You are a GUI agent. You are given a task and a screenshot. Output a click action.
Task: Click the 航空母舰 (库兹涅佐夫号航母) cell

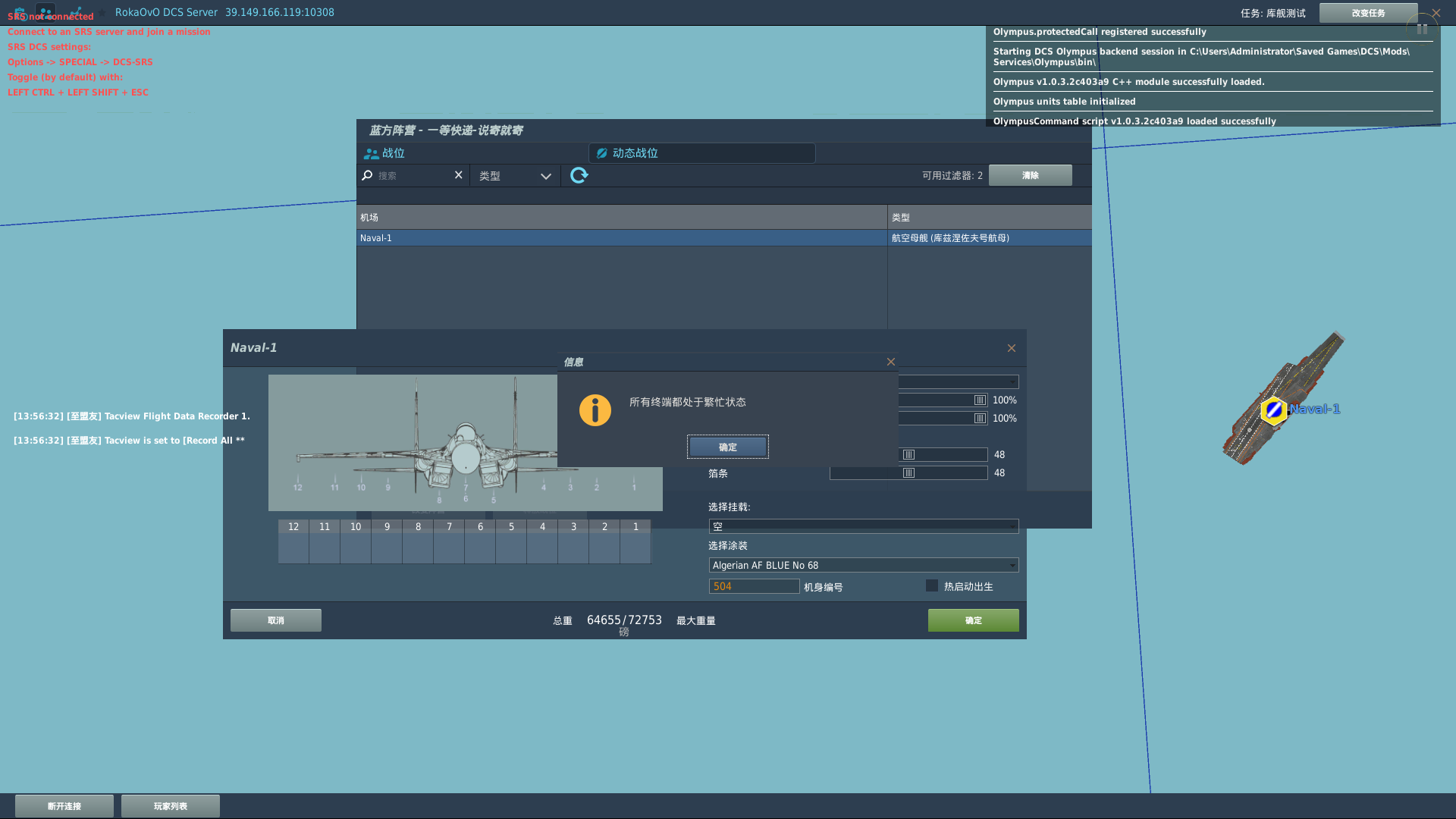990,238
